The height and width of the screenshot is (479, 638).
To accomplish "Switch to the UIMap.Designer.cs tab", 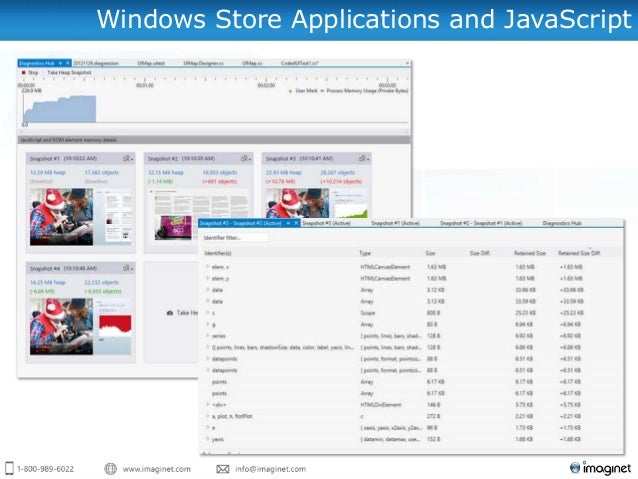I will click(x=203, y=63).
